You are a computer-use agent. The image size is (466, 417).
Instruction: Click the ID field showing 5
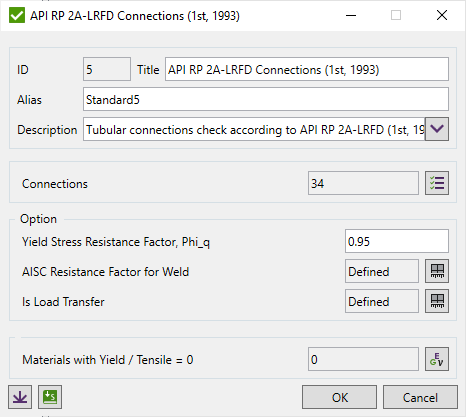[x=107, y=69]
